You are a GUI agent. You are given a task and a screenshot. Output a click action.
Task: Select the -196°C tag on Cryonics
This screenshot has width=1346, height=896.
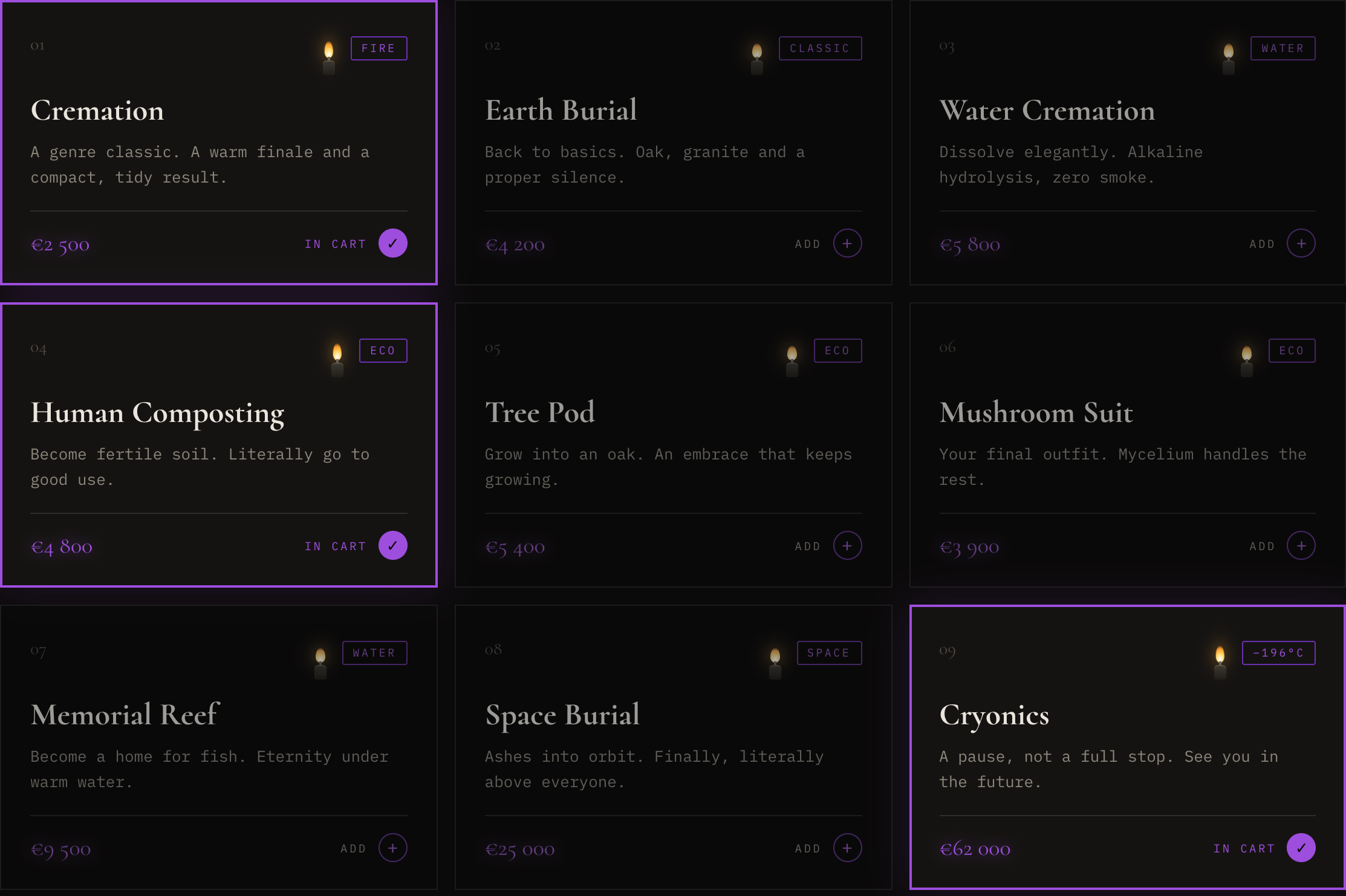(1278, 653)
